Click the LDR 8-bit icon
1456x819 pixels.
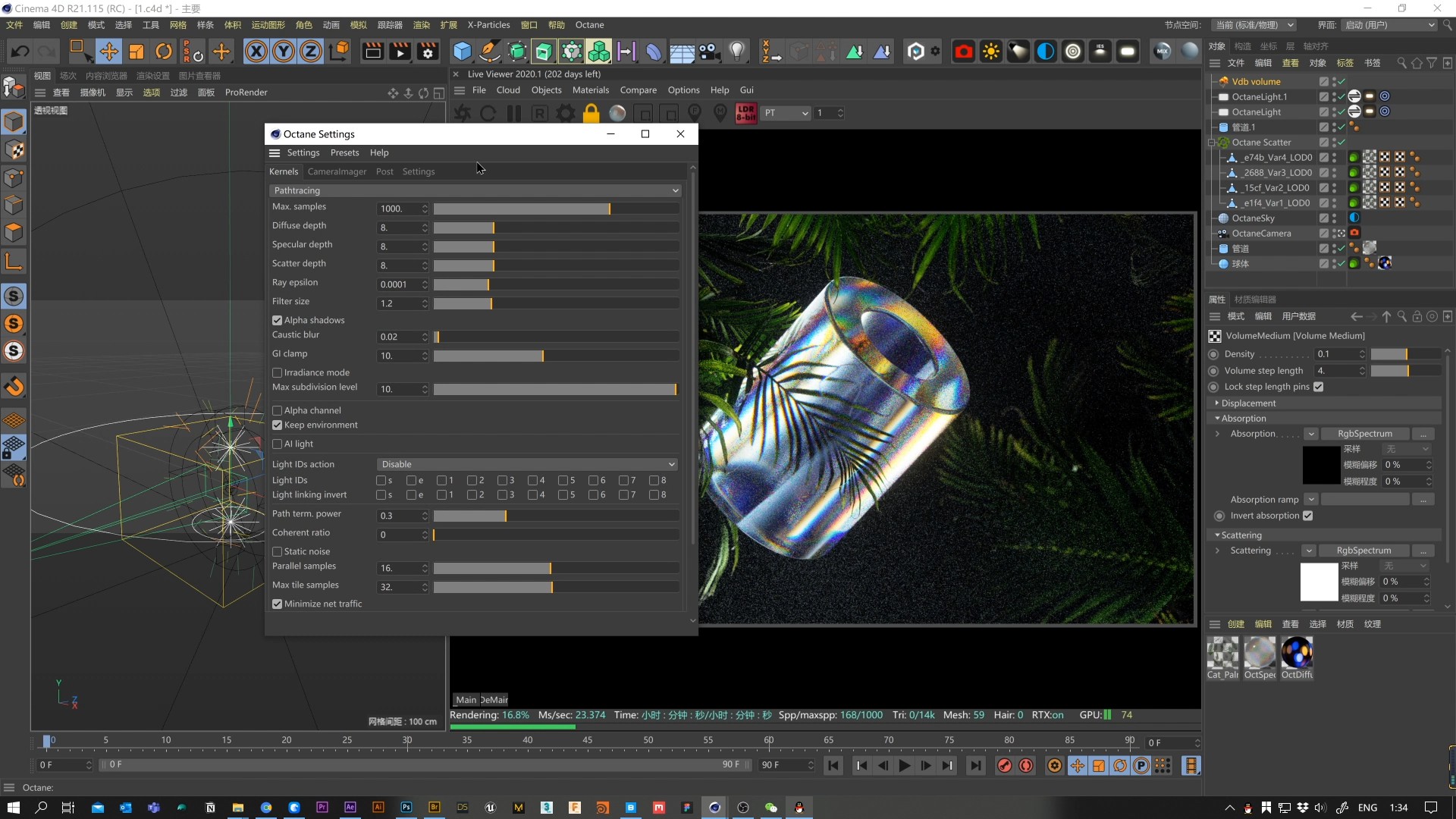click(x=746, y=113)
